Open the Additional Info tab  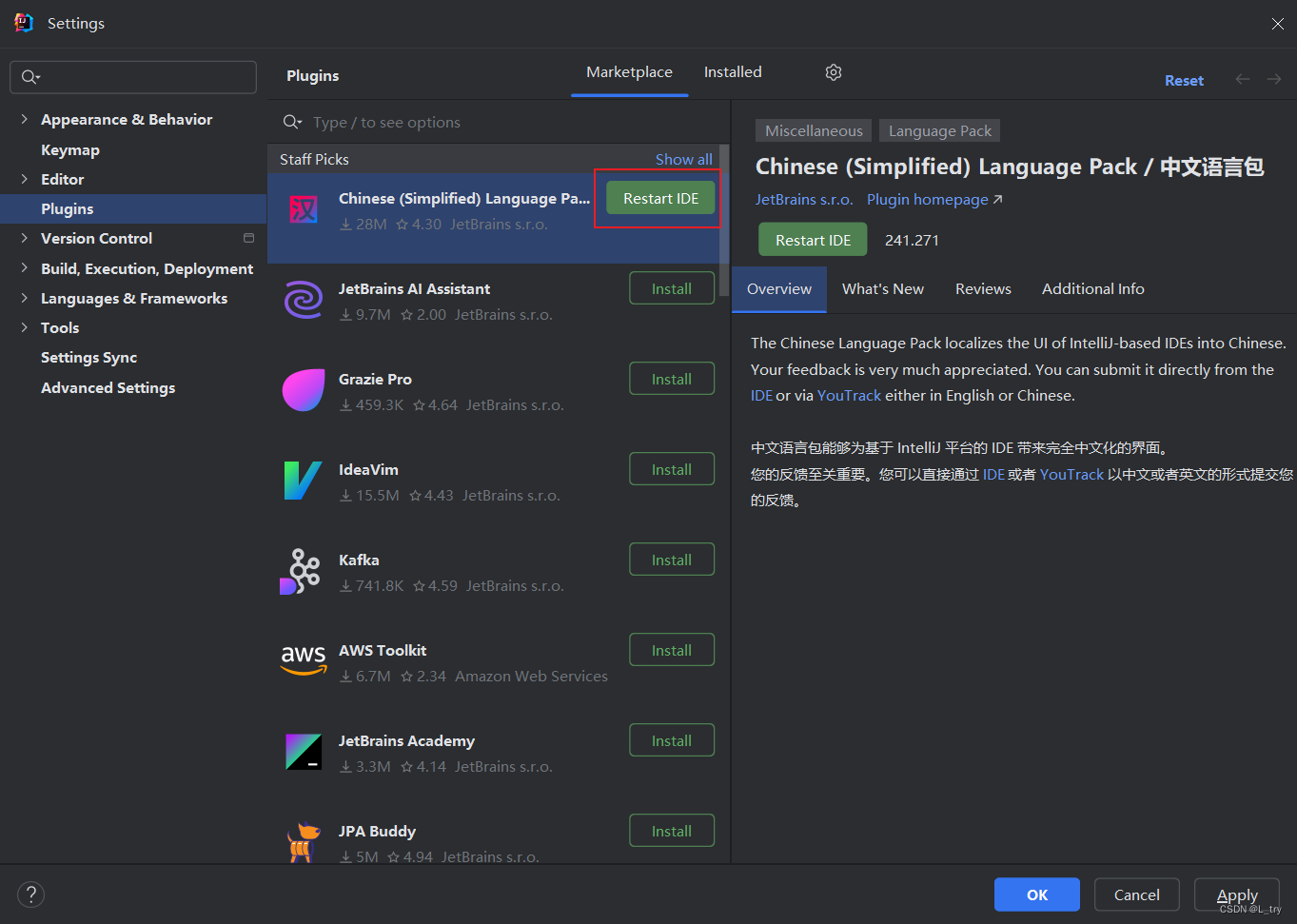click(x=1093, y=289)
